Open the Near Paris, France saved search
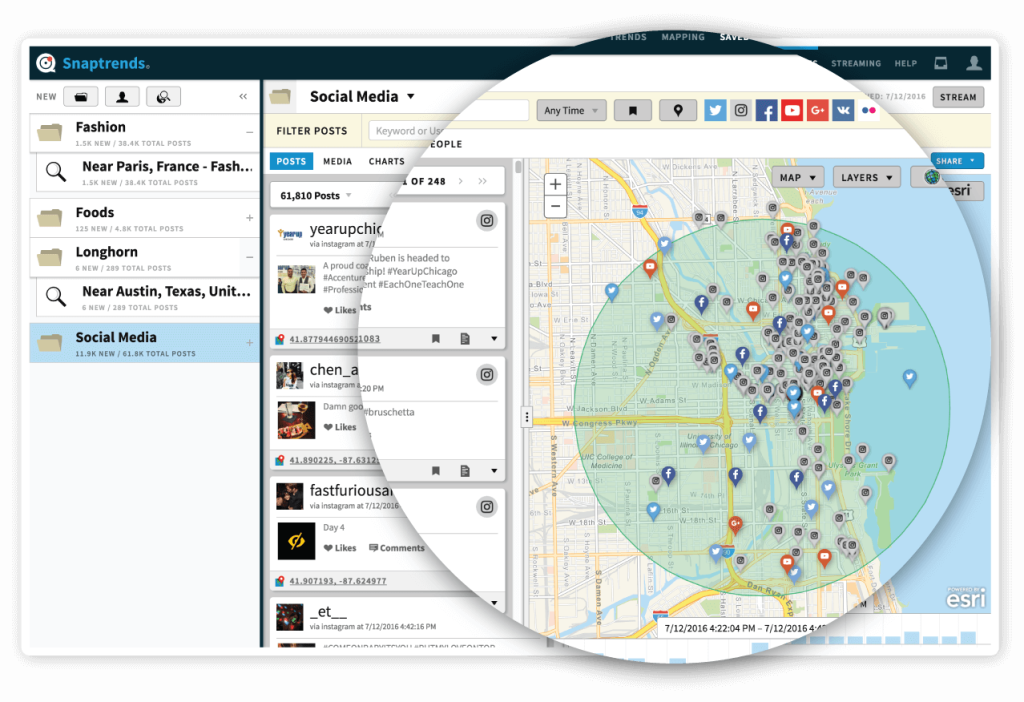This screenshot has height=702, width=1024. click(148, 172)
